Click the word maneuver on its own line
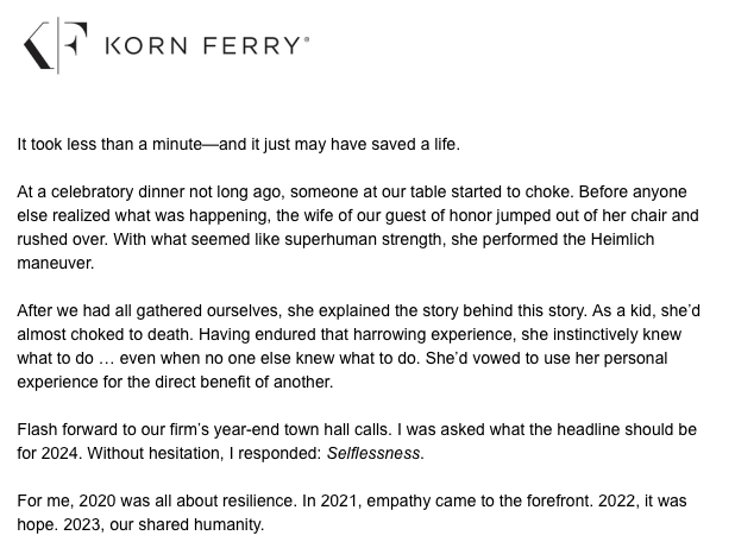The image size is (736, 548). point(54,263)
